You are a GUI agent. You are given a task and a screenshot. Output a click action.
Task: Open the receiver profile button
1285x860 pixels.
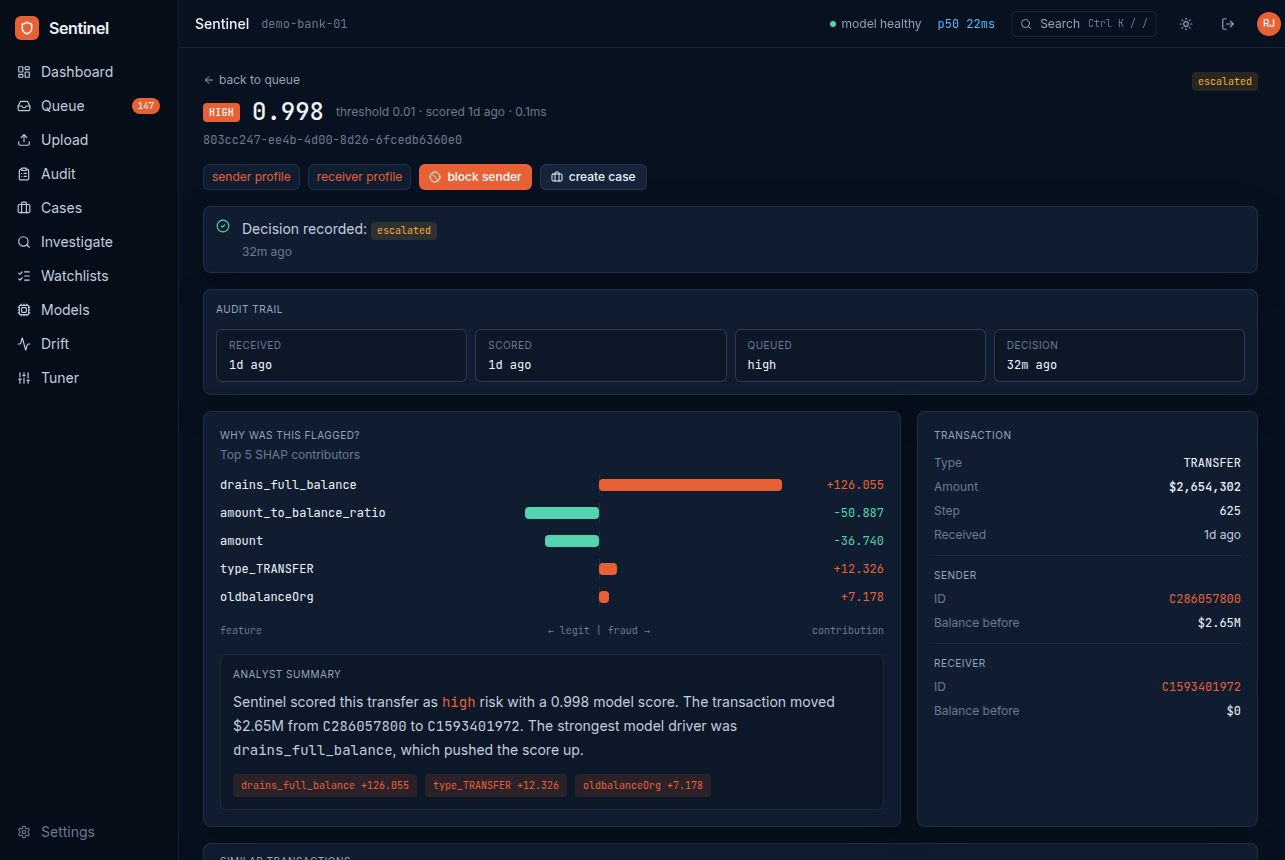(359, 177)
